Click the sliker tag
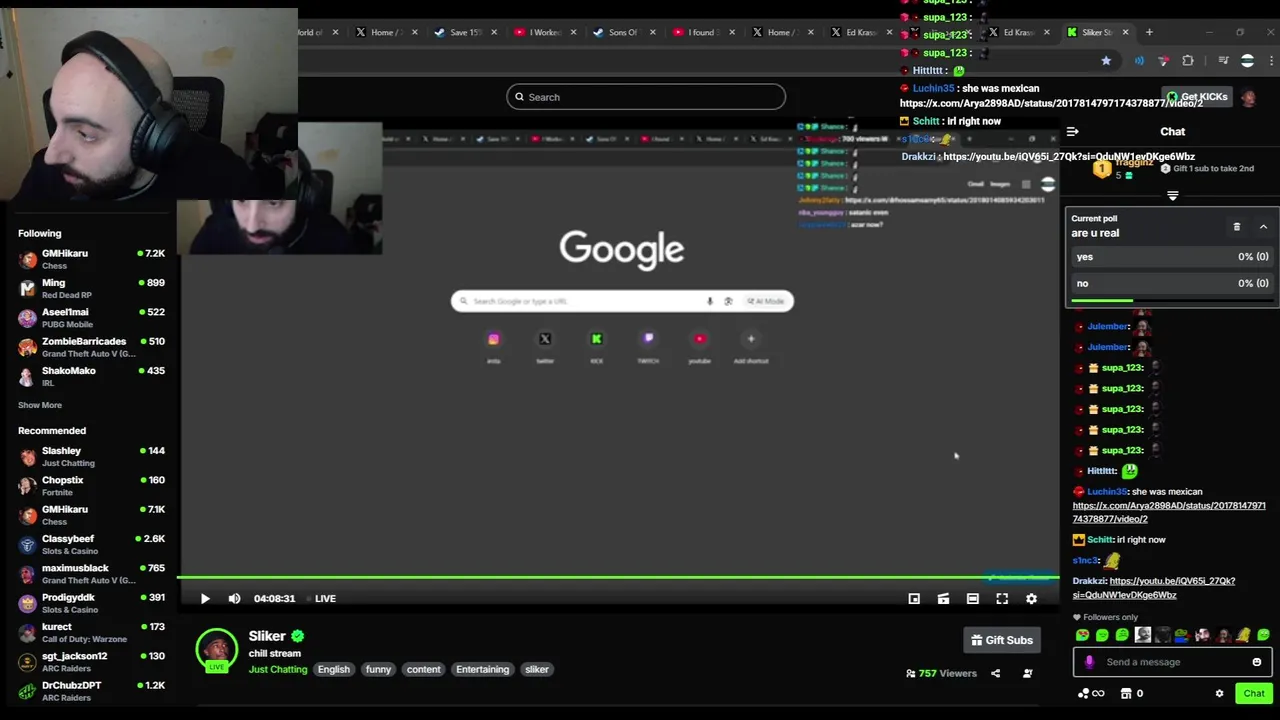The height and width of the screenshot is (720, 1280). pos(537,669)
